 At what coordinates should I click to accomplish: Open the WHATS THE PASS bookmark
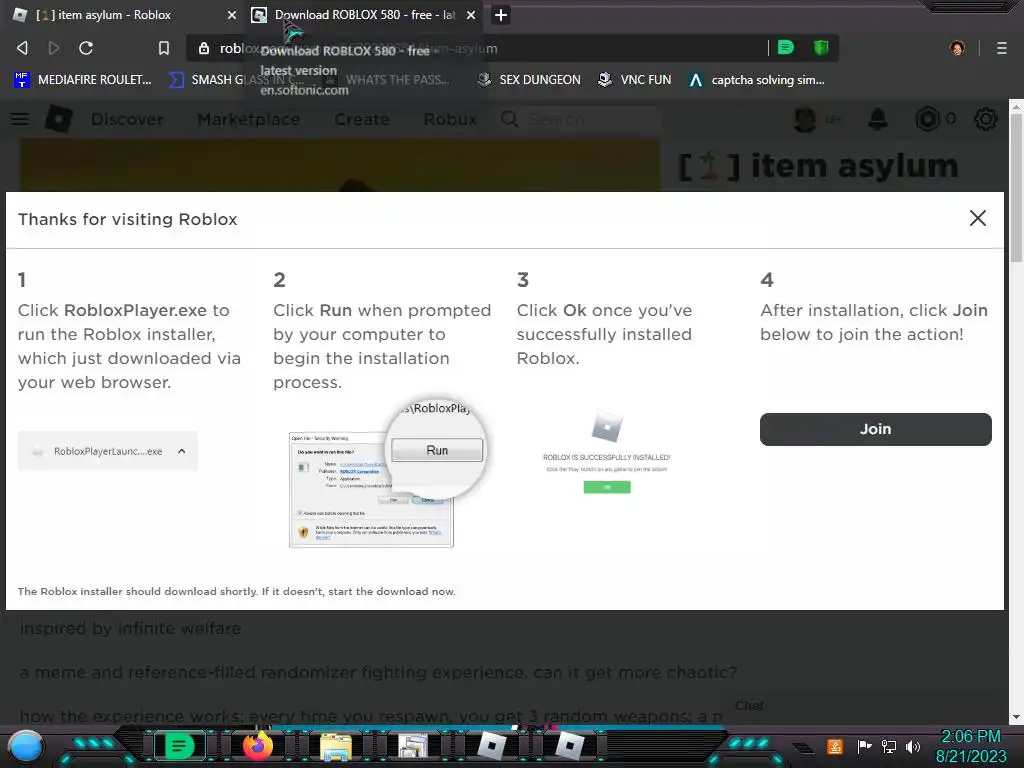point(386,80)
